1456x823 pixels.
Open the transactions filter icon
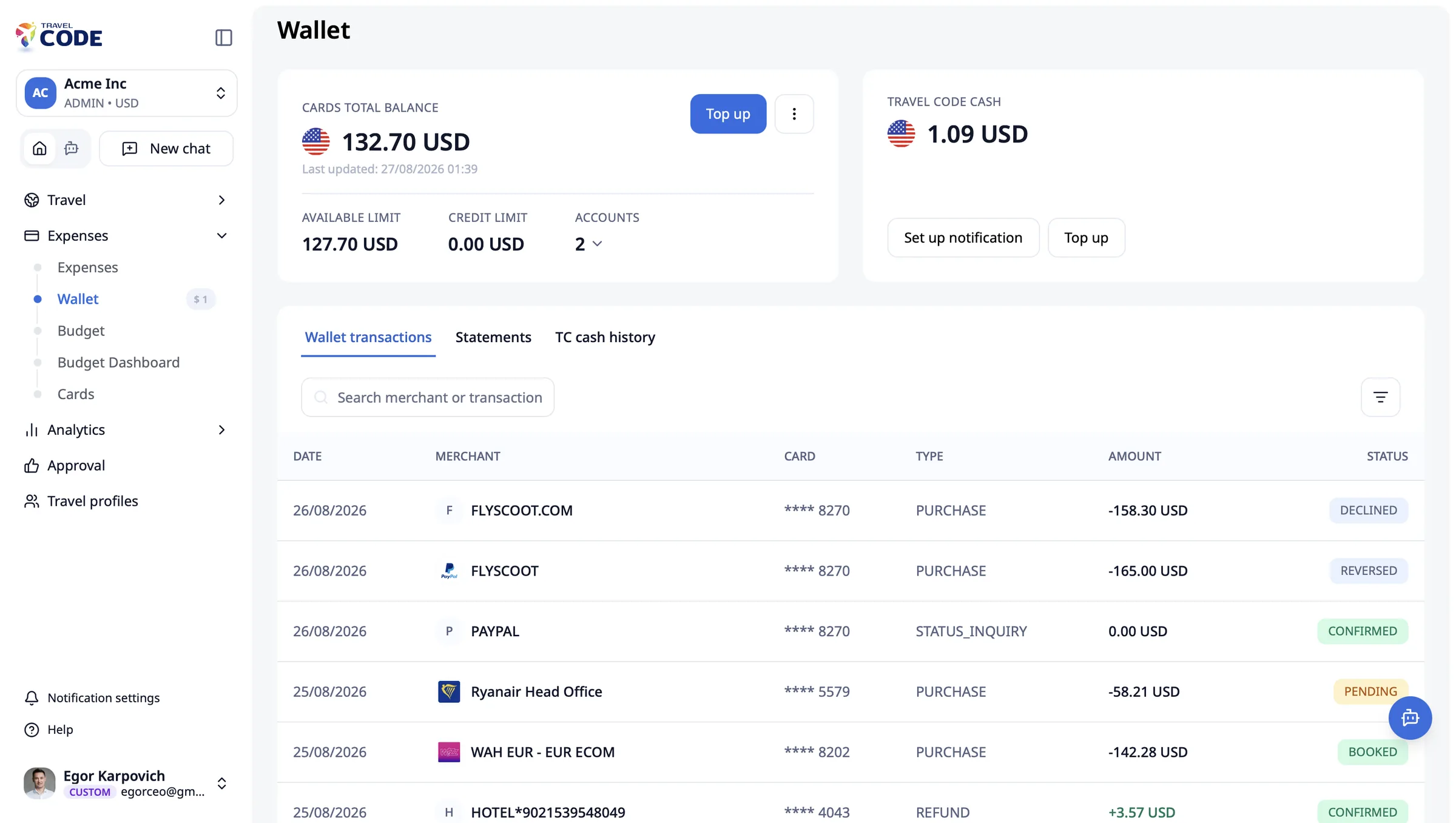(1380, 397)
